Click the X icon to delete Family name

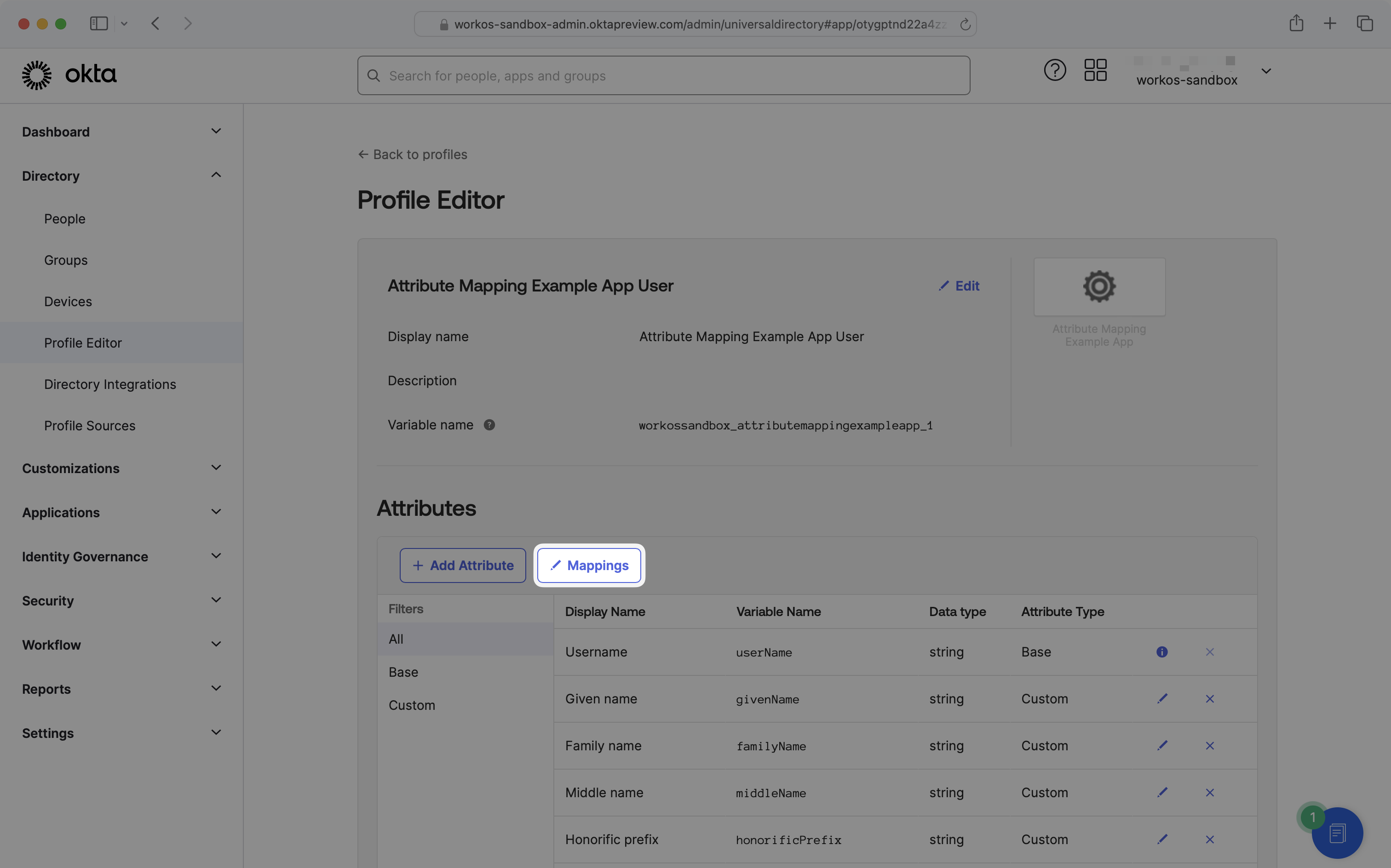pyautogui.click(x=1210, y=745)
